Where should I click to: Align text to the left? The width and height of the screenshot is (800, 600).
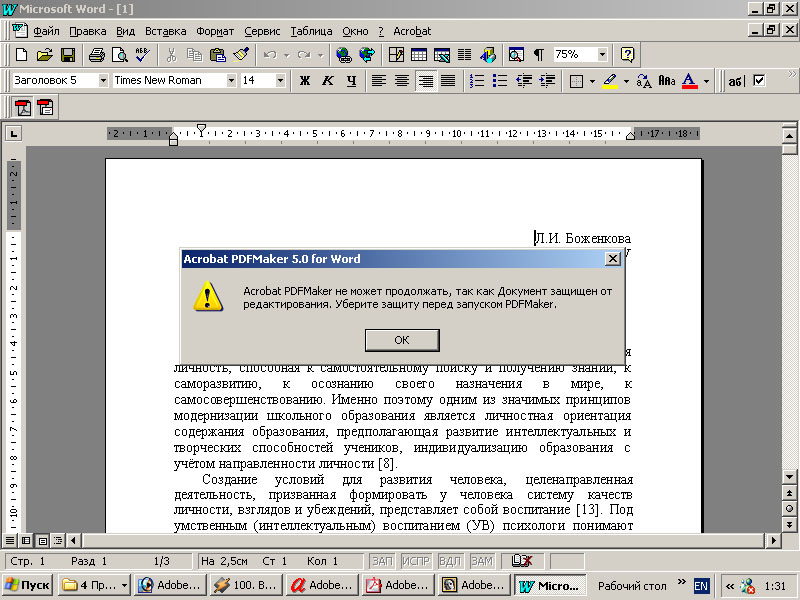coord(379,81)
